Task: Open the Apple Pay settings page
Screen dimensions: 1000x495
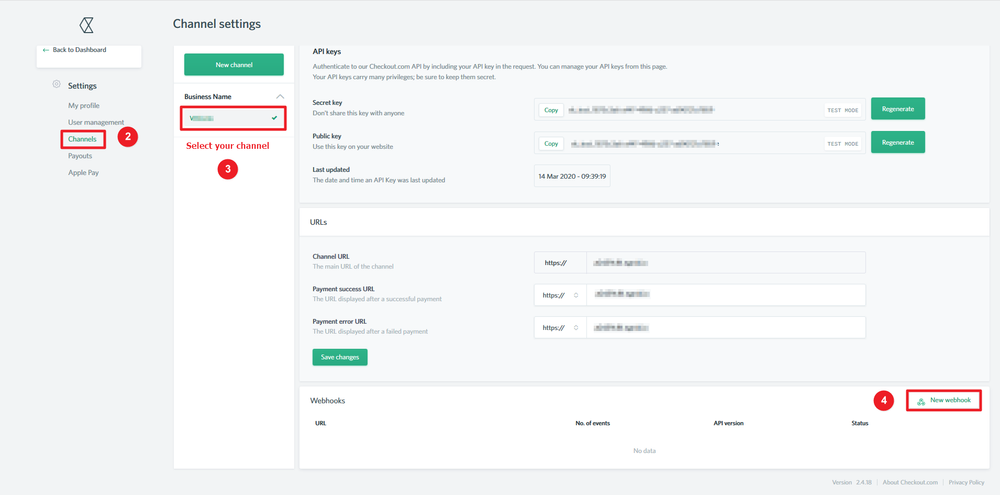Action: [84, 172]
